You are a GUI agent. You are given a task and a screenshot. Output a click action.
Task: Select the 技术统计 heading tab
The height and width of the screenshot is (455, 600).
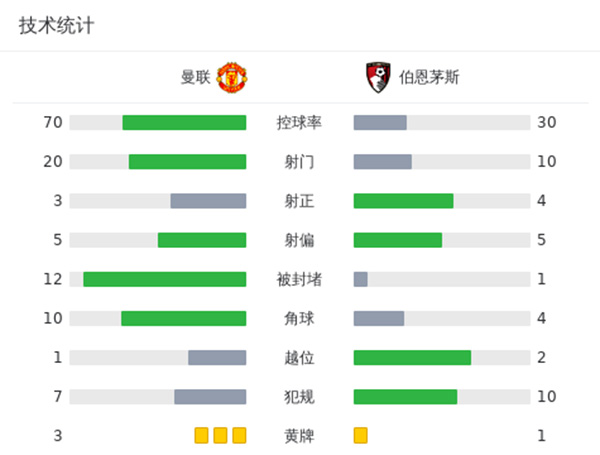click(x=56, y=26)
